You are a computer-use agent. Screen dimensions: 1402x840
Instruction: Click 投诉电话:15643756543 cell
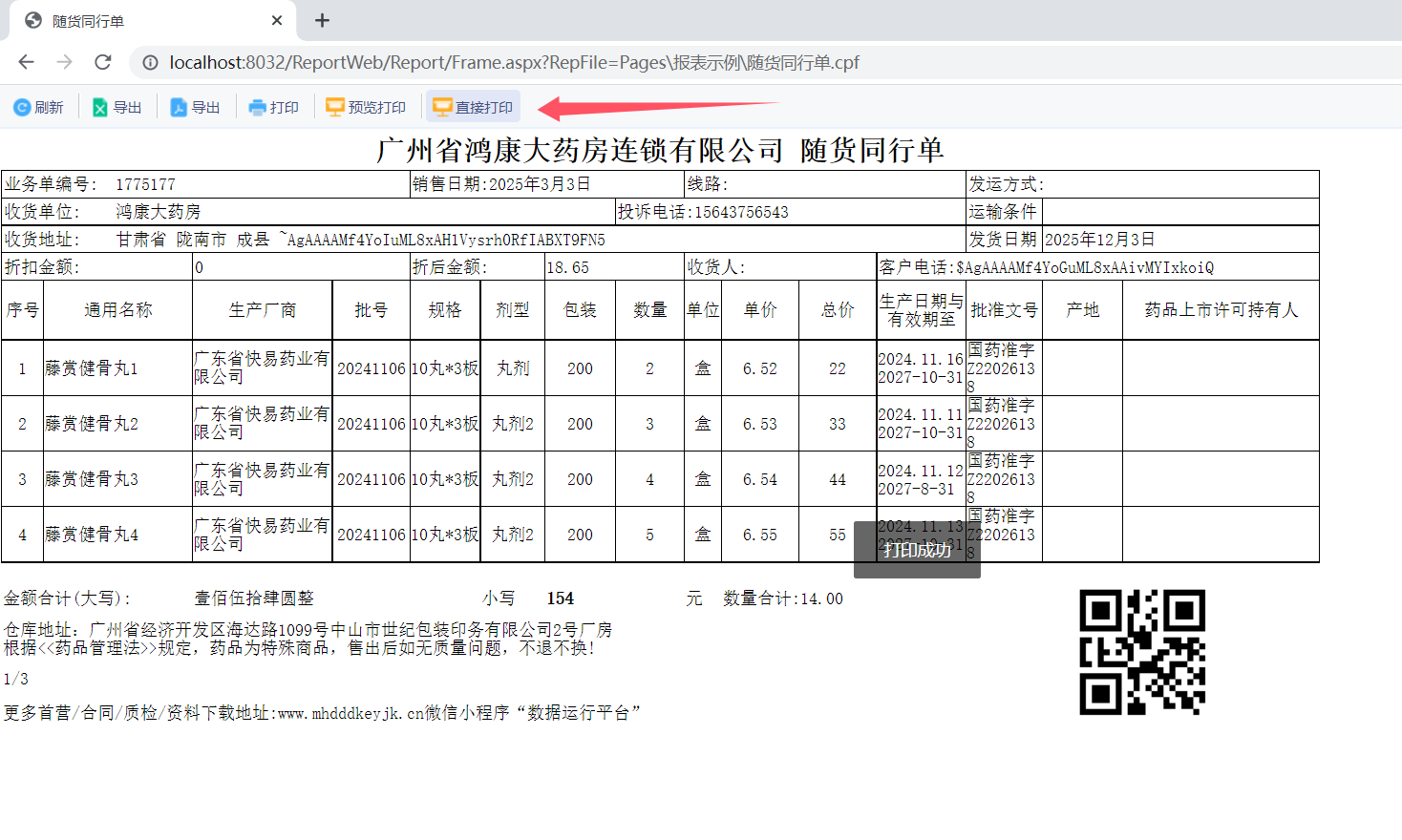[792, 212]
